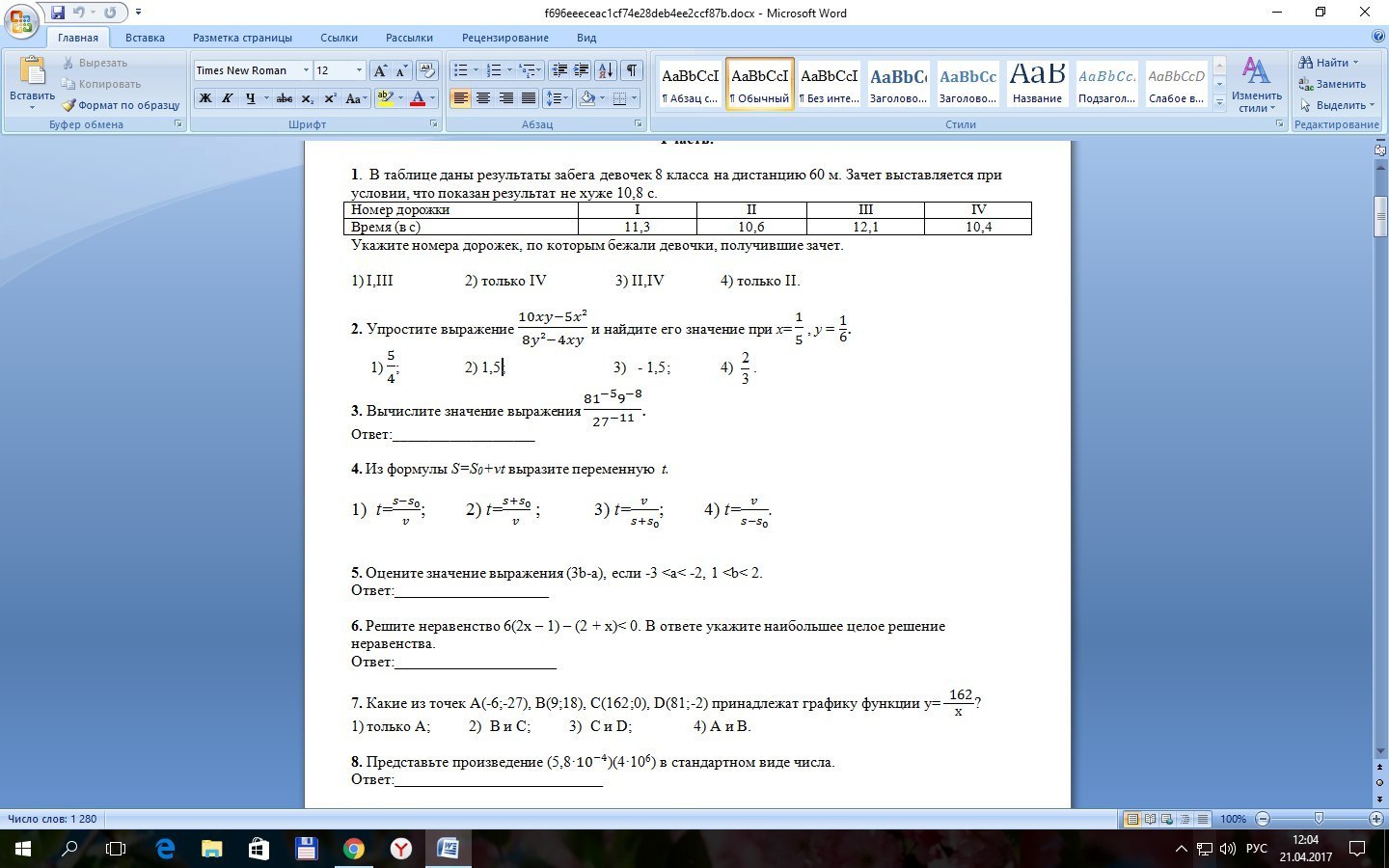The image size is (1389, 868).
Task: Click the Найти (Find) button
Action: [1327, 63]
